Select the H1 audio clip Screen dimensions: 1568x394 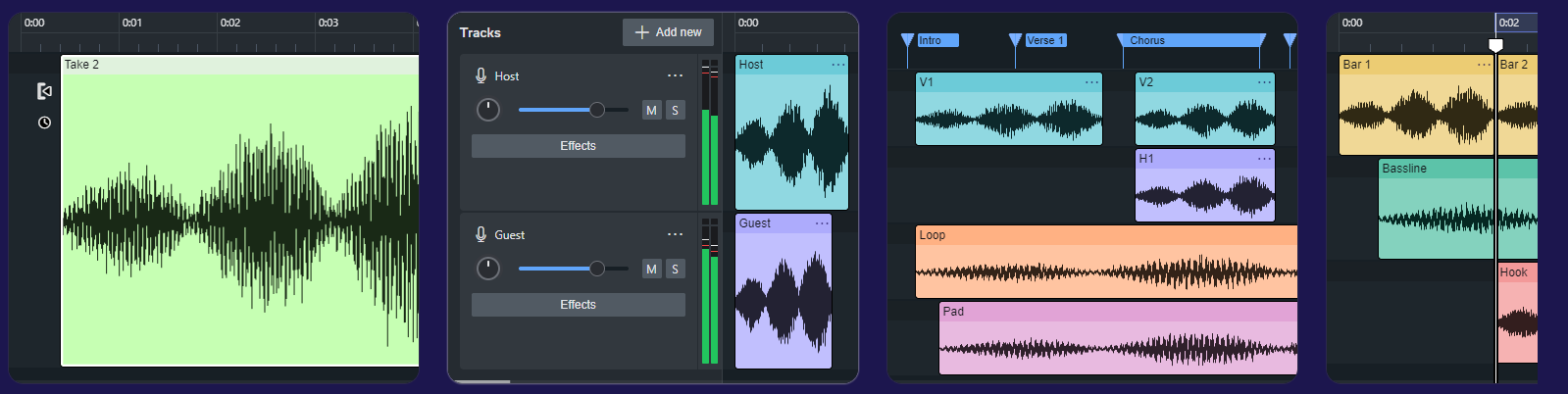pyautogui.click(x=1205, y=185)
